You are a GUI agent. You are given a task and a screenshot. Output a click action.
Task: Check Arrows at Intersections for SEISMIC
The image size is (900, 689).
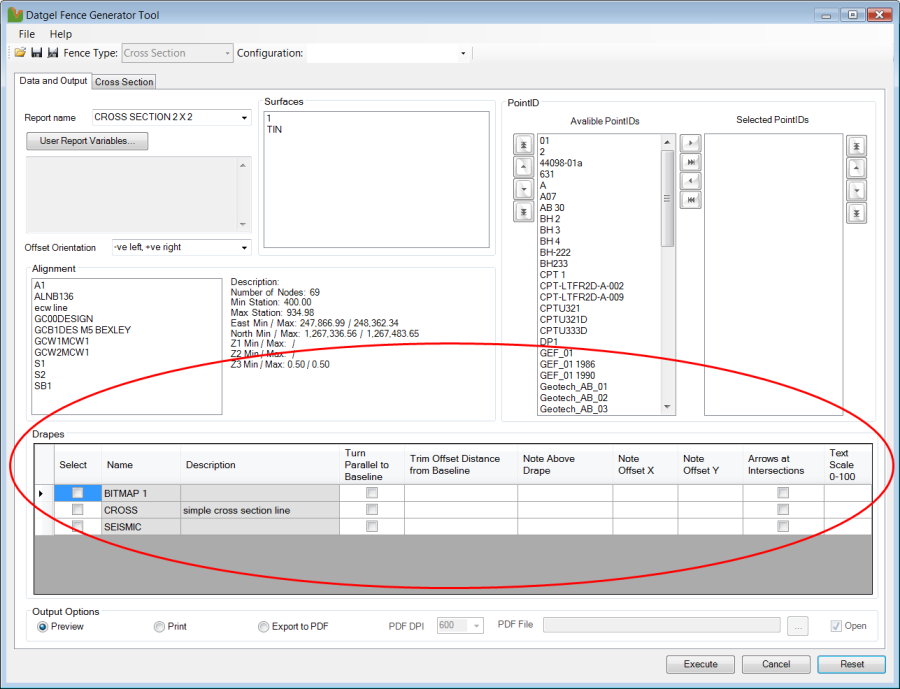click(x=783, y=527)
